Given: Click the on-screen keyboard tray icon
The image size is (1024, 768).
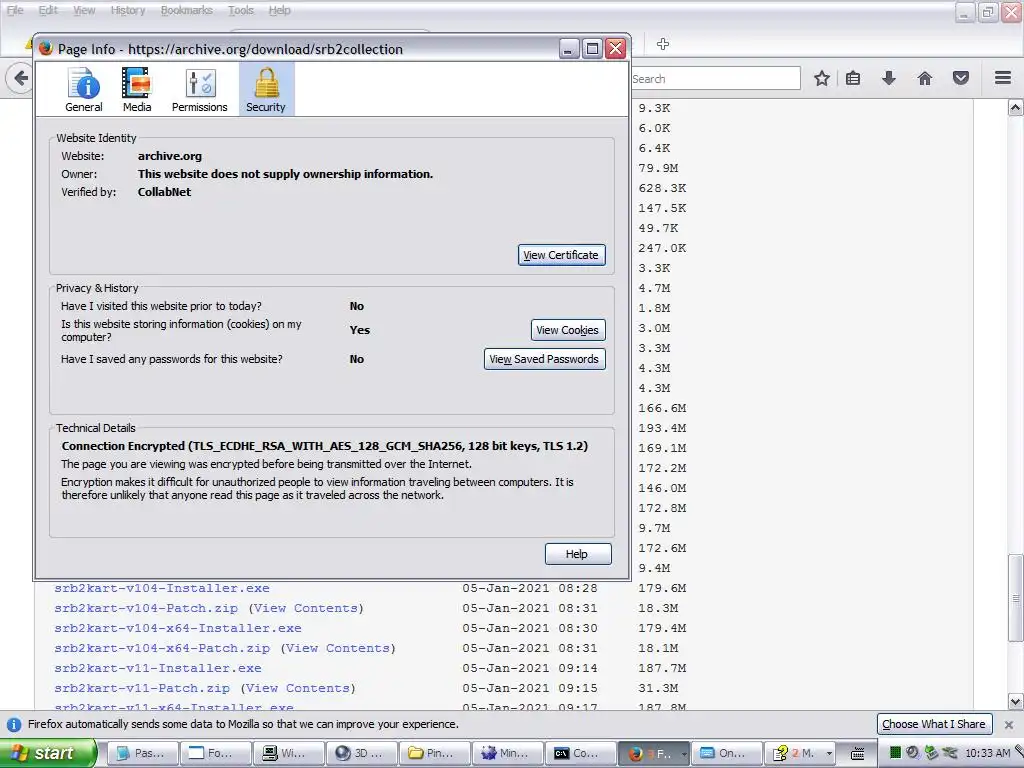Looking at the screenshot, I should click(859, 754).
